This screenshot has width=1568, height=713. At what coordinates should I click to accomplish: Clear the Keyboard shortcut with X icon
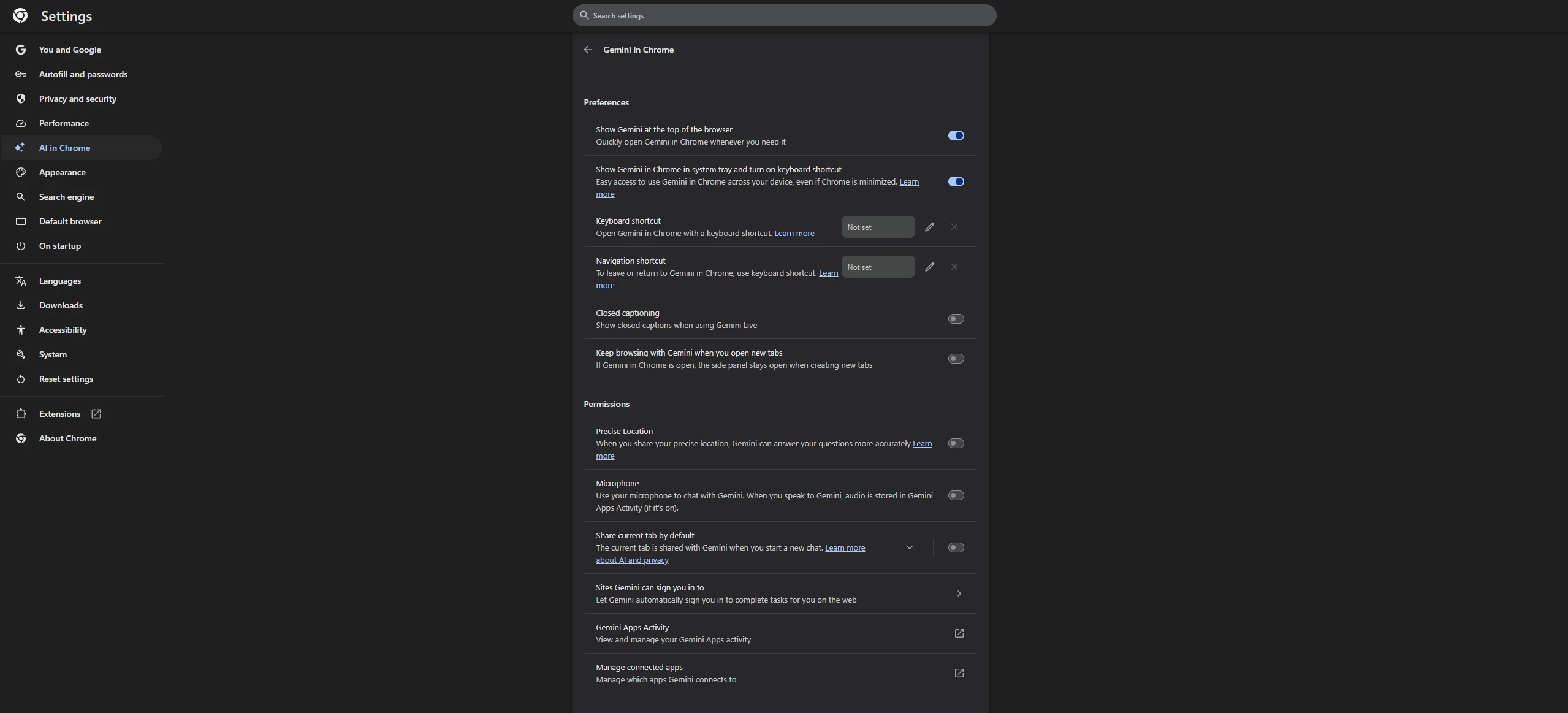pos(954,227)
